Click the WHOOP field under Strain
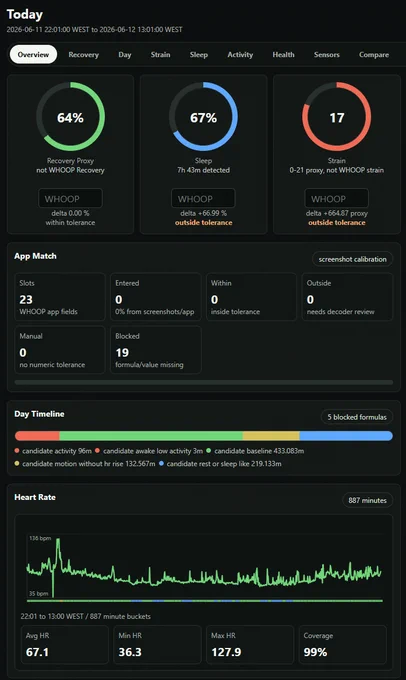The height and width of the screenshot is (680, 406). (x=337, y=199)
